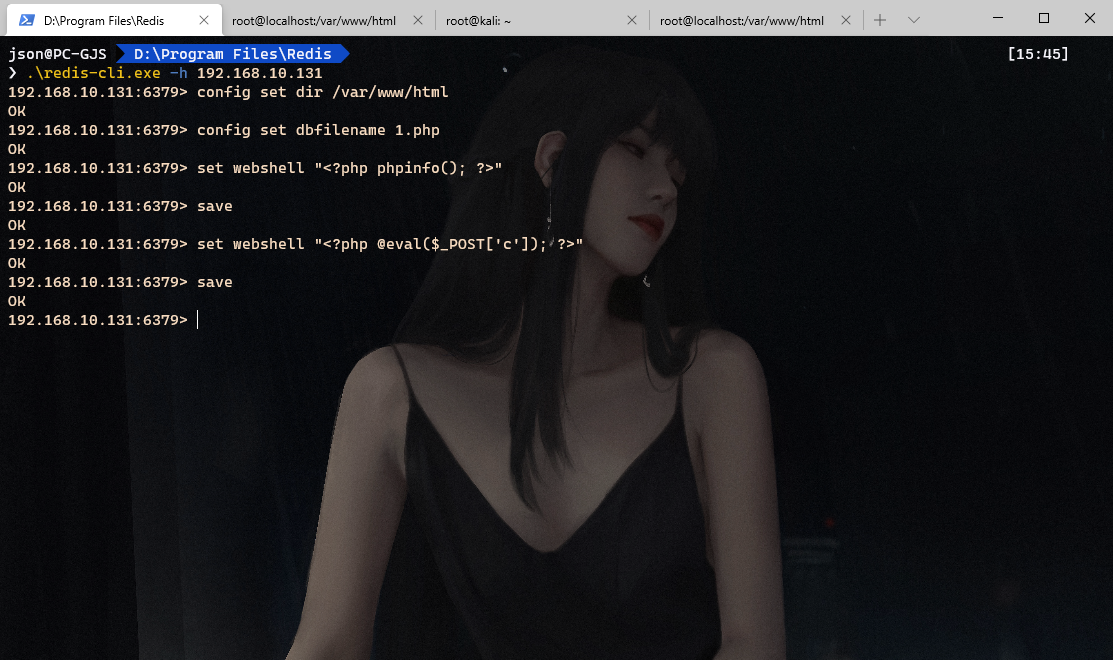Click the 'config set dbfilename 1.php' line

pos(224,131)
